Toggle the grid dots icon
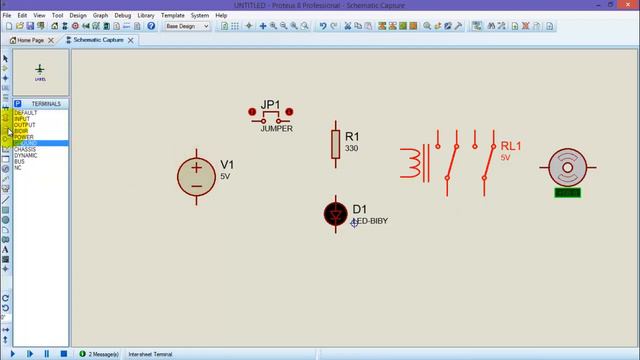 [x=235, y=26]
